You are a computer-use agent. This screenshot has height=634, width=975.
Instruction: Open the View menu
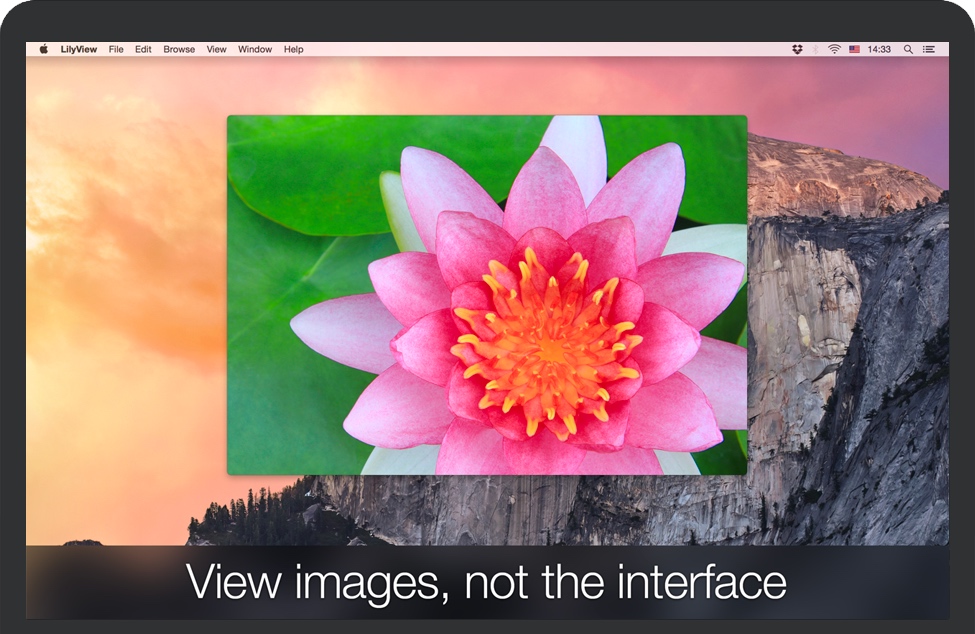216,49
